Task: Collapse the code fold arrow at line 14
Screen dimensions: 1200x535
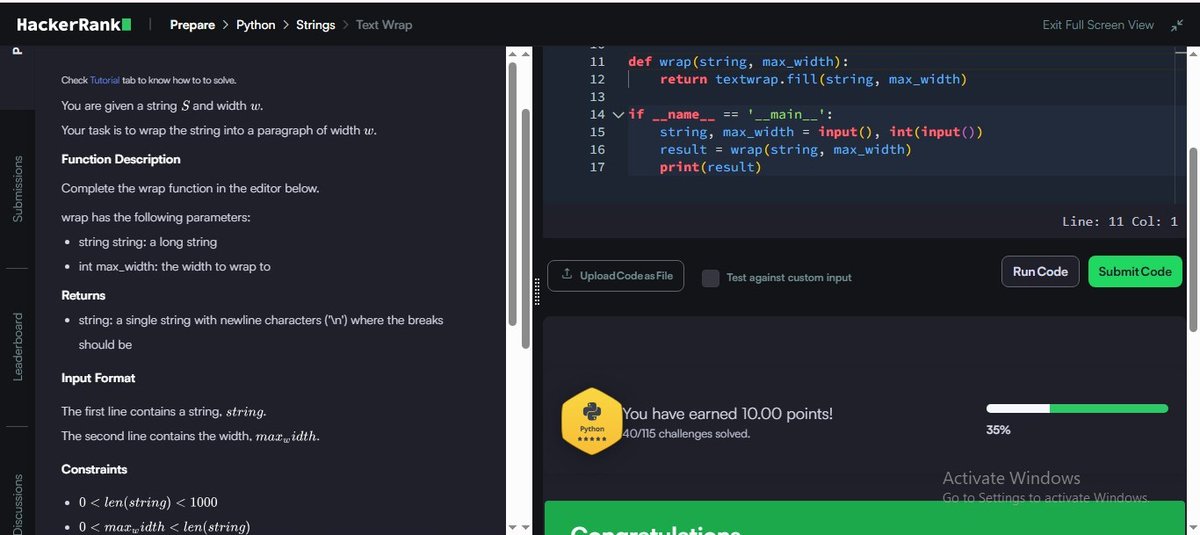Action: pyautogui.click(x=617, y=114)
